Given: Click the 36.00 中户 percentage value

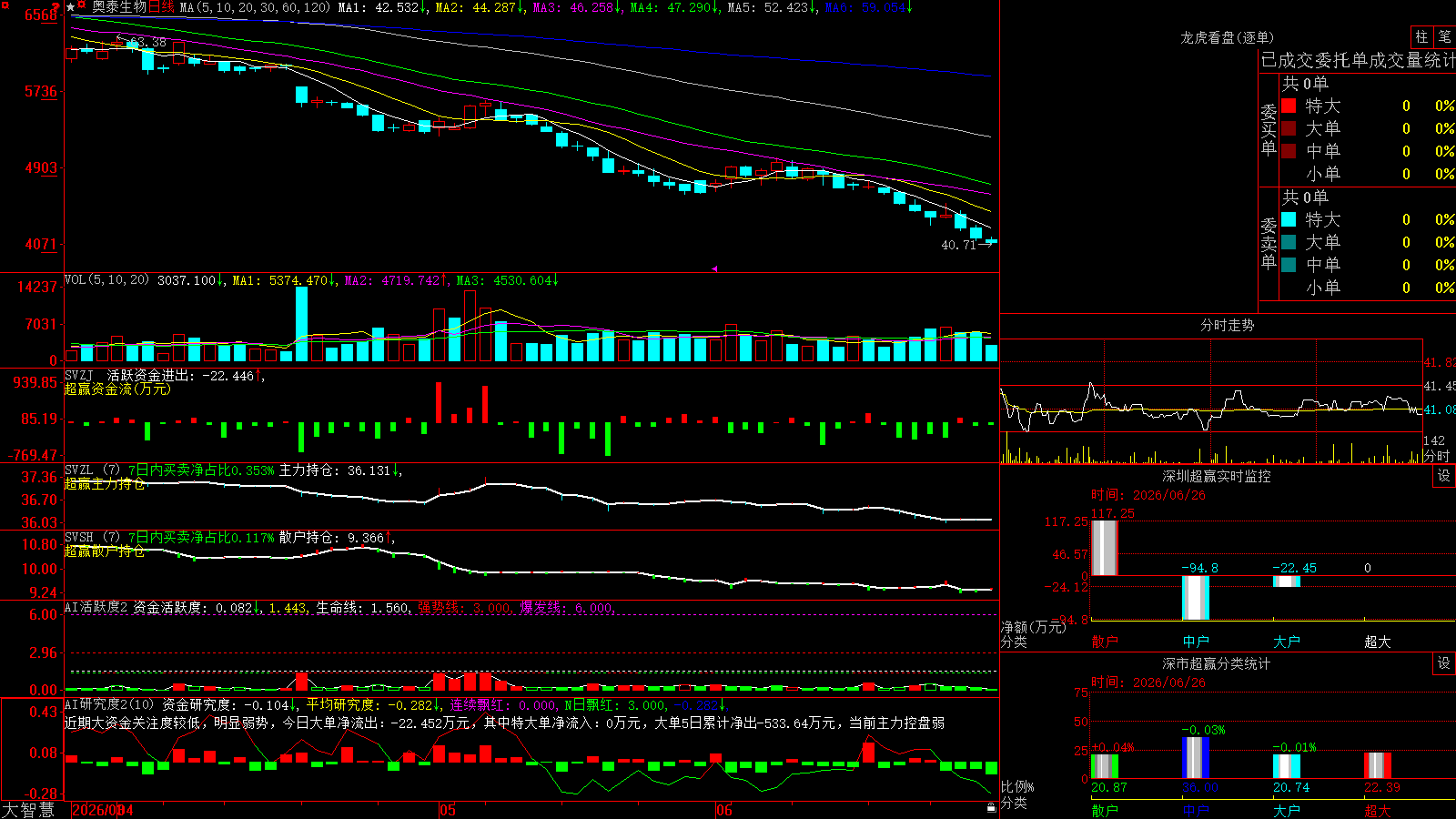Looking at the screenshot, I should click(1199, 788).
